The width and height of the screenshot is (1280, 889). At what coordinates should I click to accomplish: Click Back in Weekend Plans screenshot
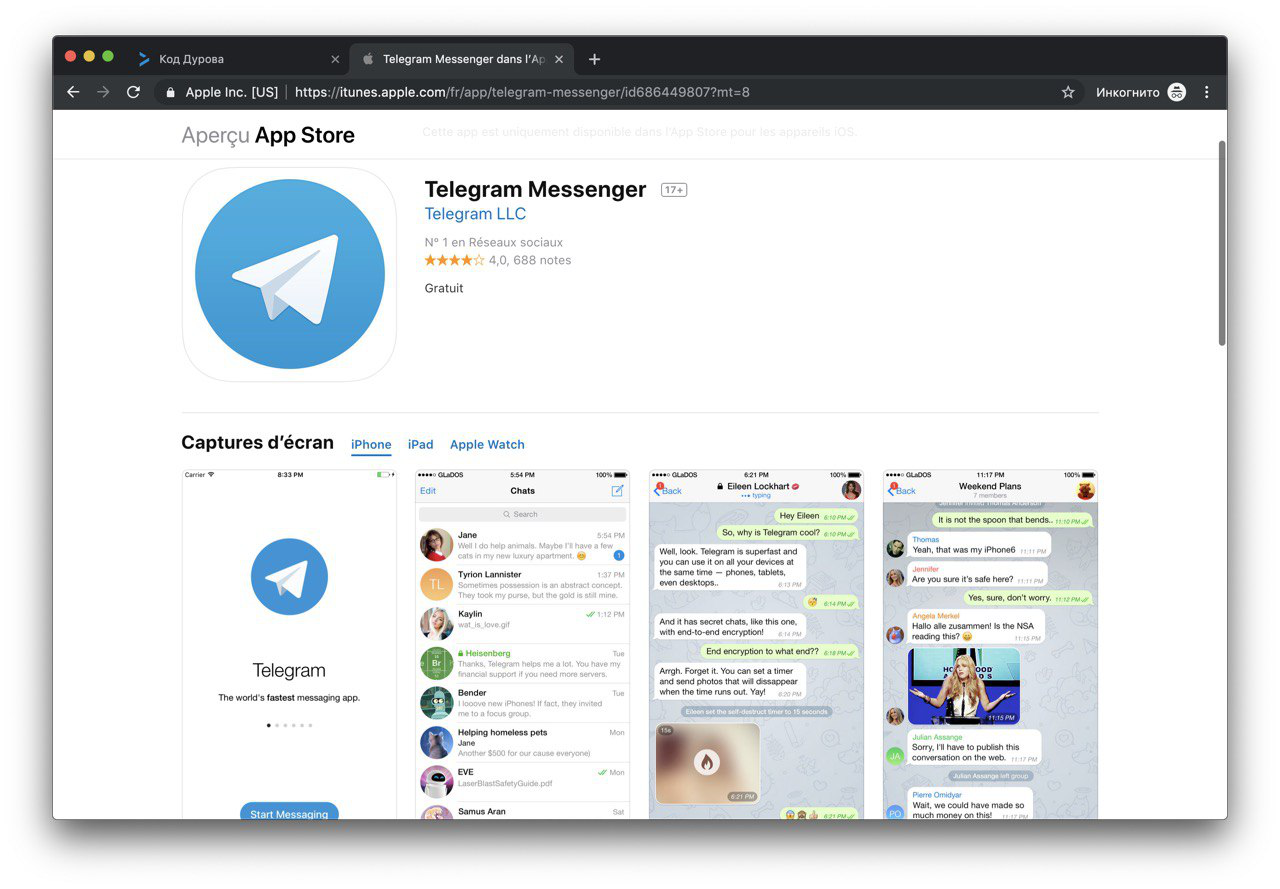tap(902, 490)
